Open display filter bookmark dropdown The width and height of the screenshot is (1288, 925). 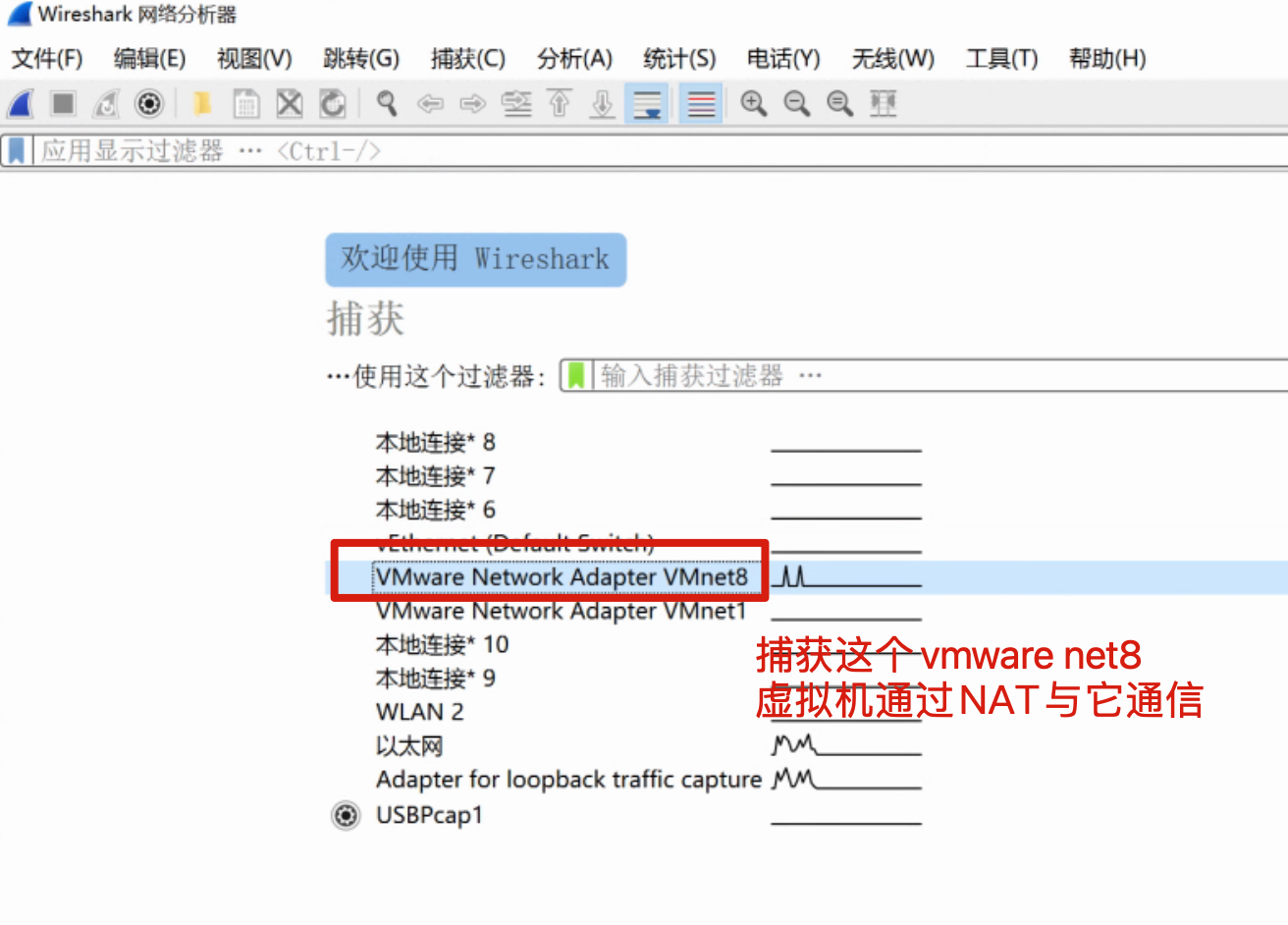(x=17, y=151)
